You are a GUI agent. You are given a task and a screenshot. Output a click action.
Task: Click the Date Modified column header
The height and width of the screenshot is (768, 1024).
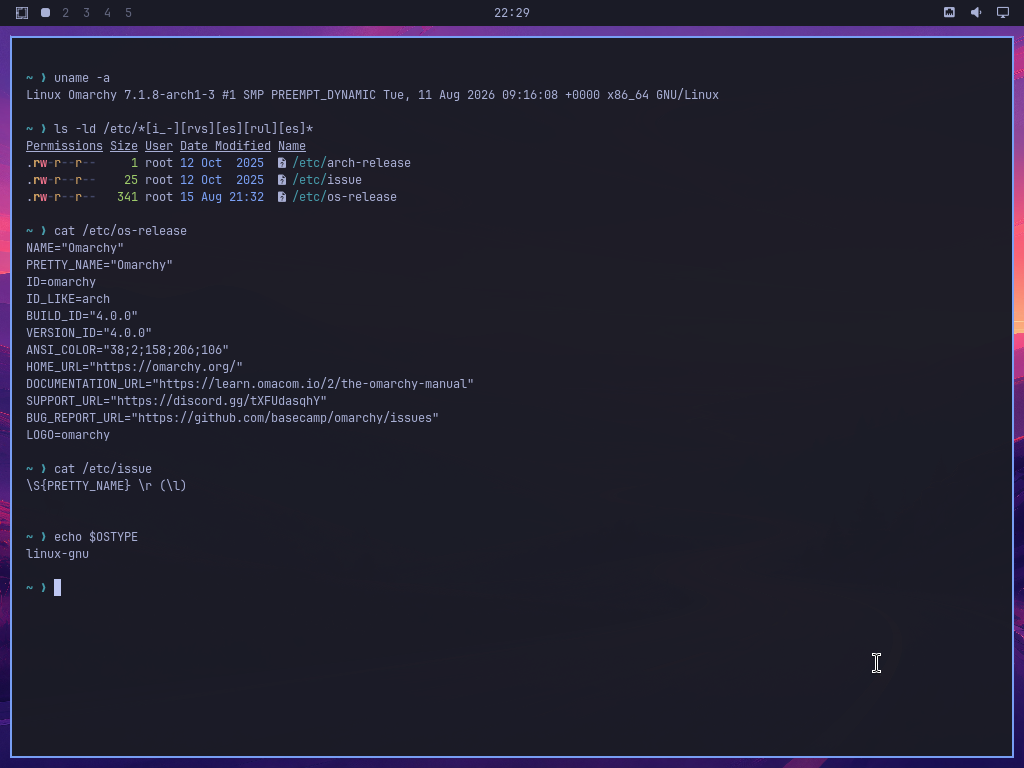coord(225,146)
